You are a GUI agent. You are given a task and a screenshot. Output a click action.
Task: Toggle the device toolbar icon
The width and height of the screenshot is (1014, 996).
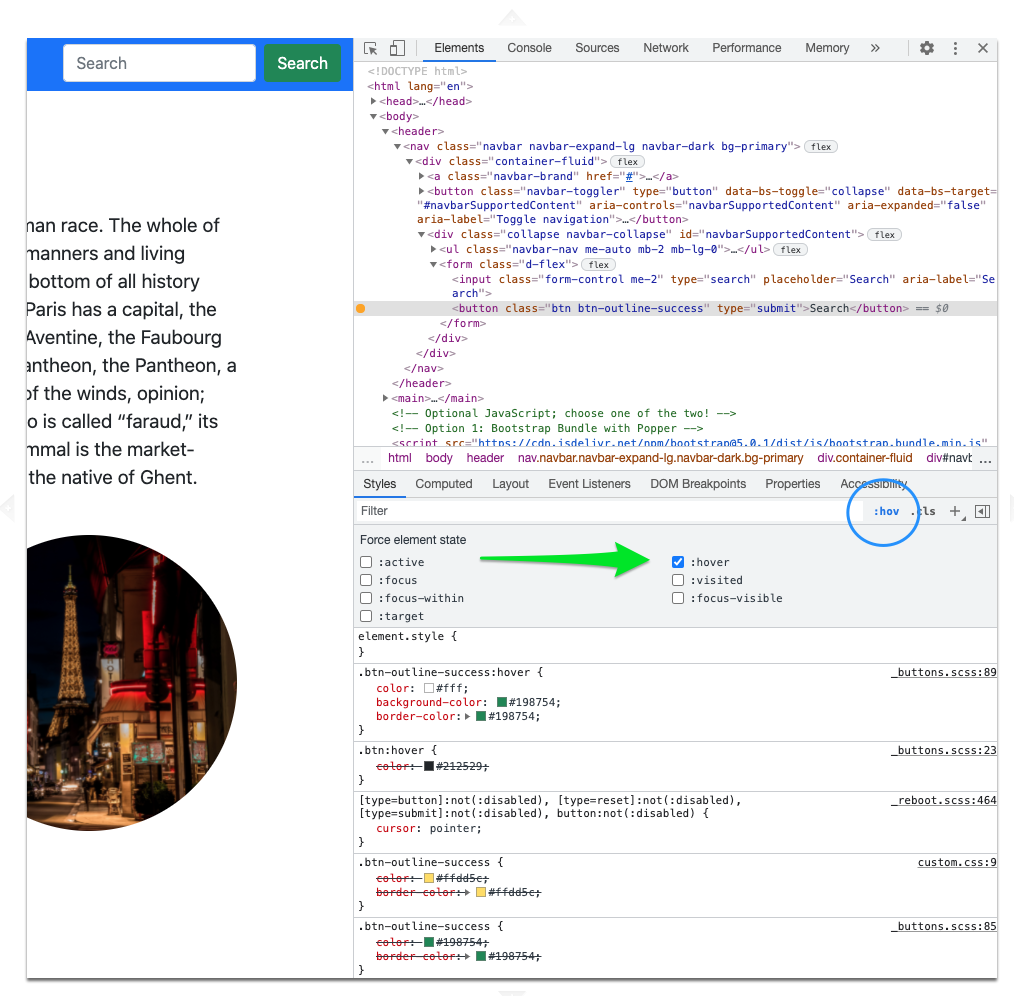click(395, 47)
